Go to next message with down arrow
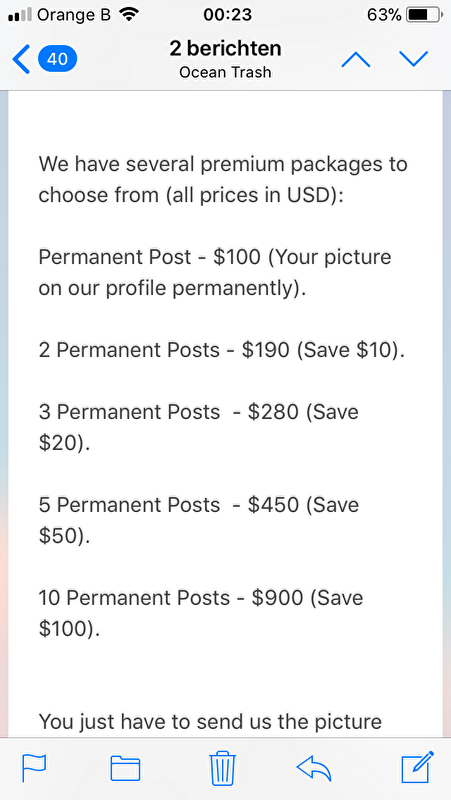This screenshot has width=451, height=800. [x=414, y=60]
